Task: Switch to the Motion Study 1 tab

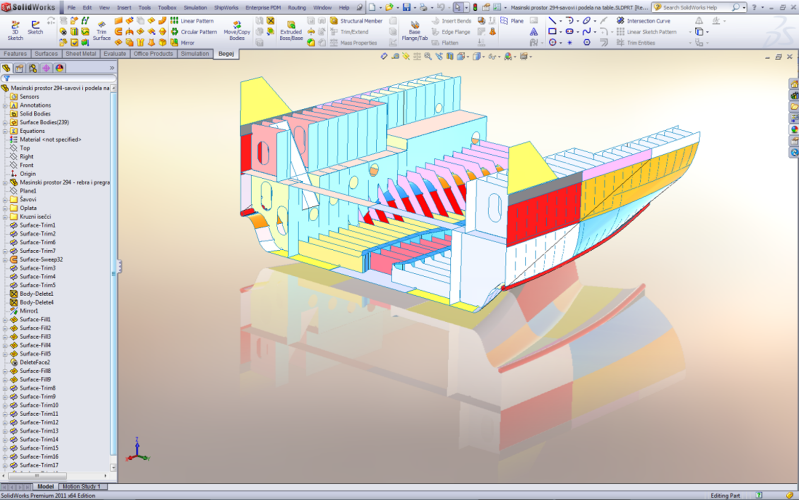Action: click(x=83, y=486)
